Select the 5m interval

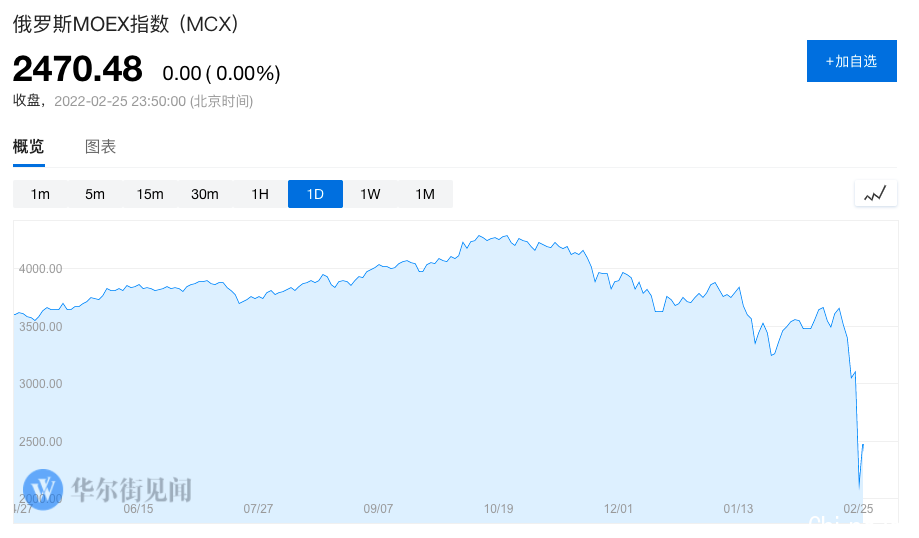(95, 194)
